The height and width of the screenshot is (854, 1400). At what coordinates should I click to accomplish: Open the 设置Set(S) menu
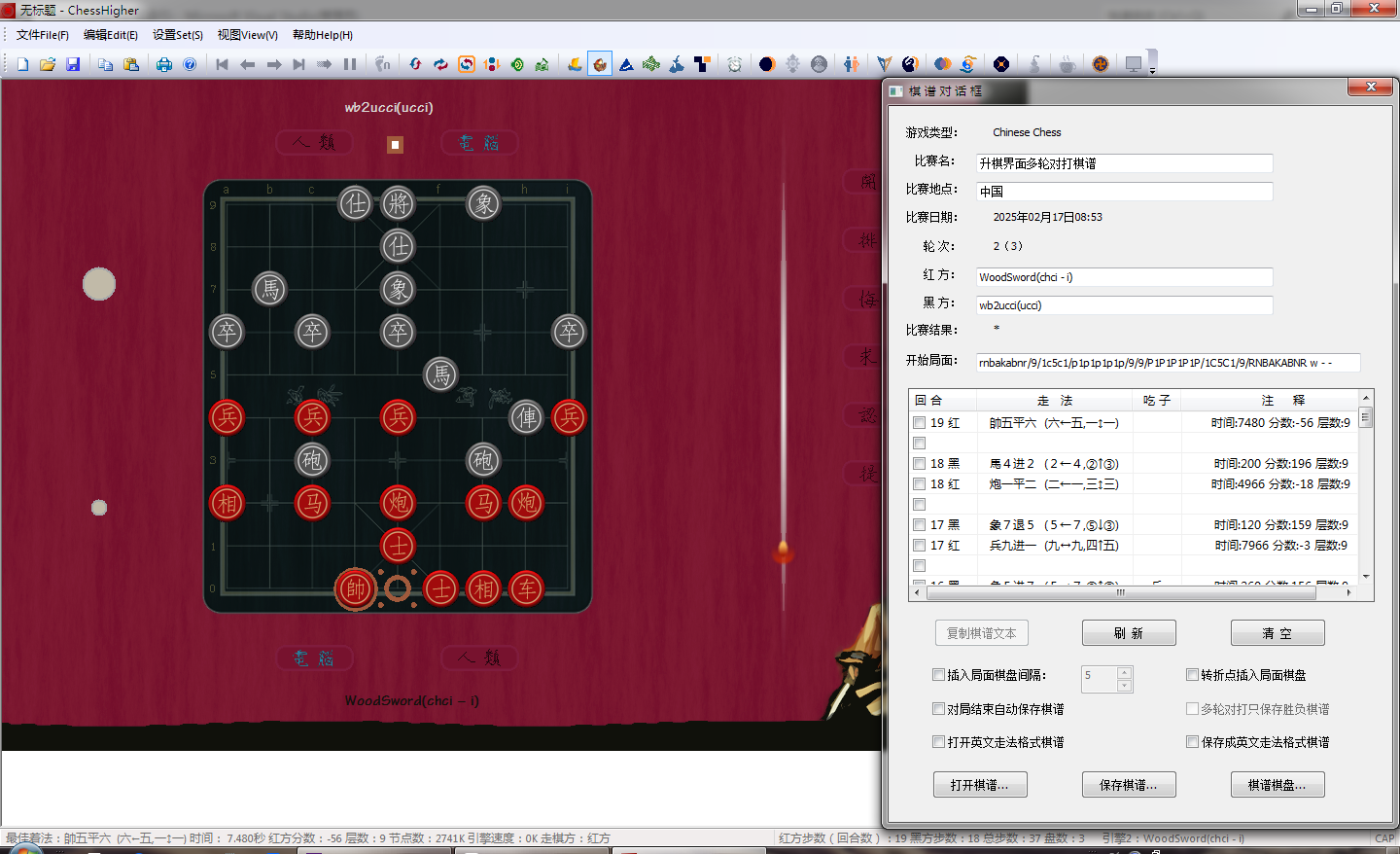pos(178,35)
